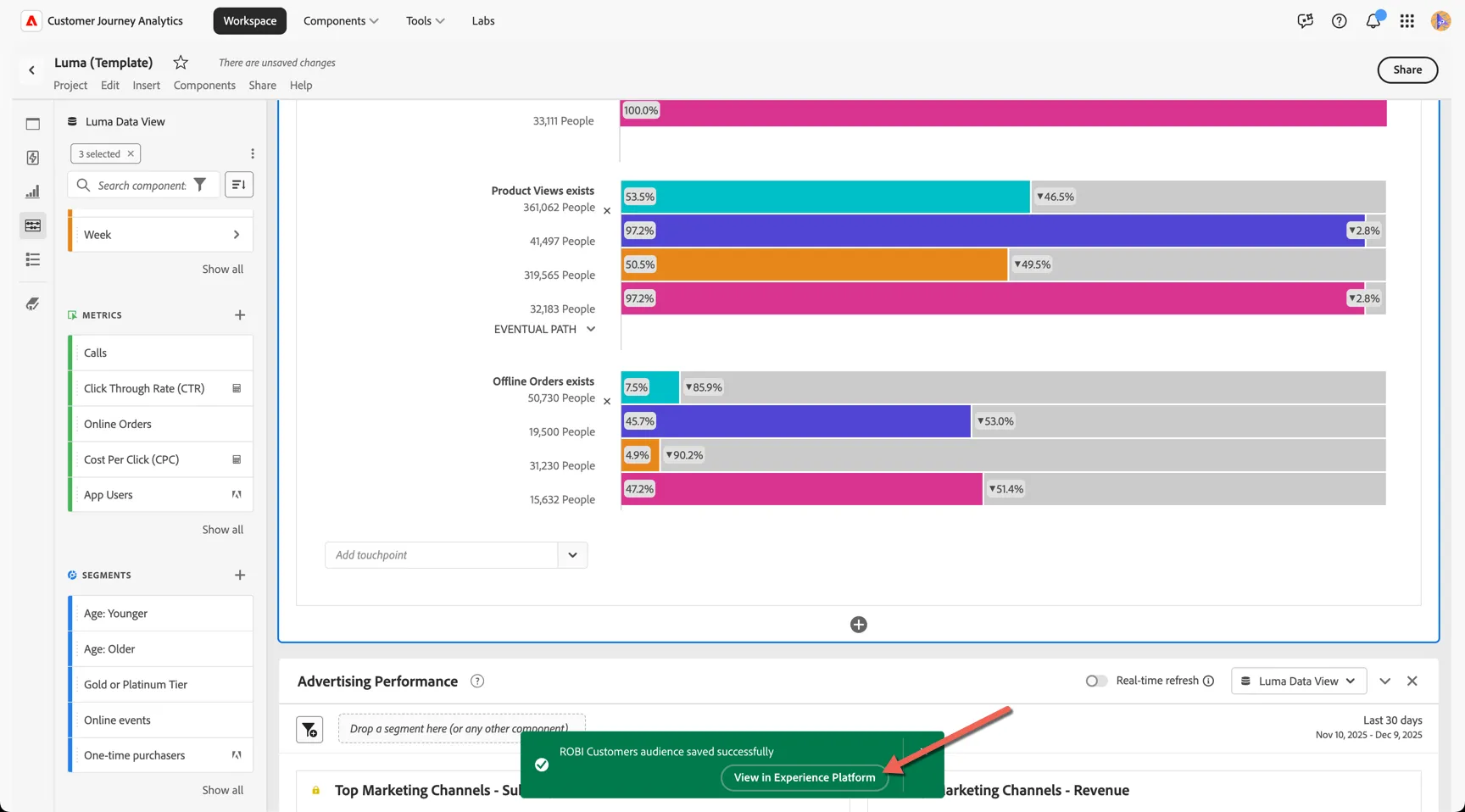Open the Tools dropdown menu
The image size is (1465, 812).
pos(425,21)
